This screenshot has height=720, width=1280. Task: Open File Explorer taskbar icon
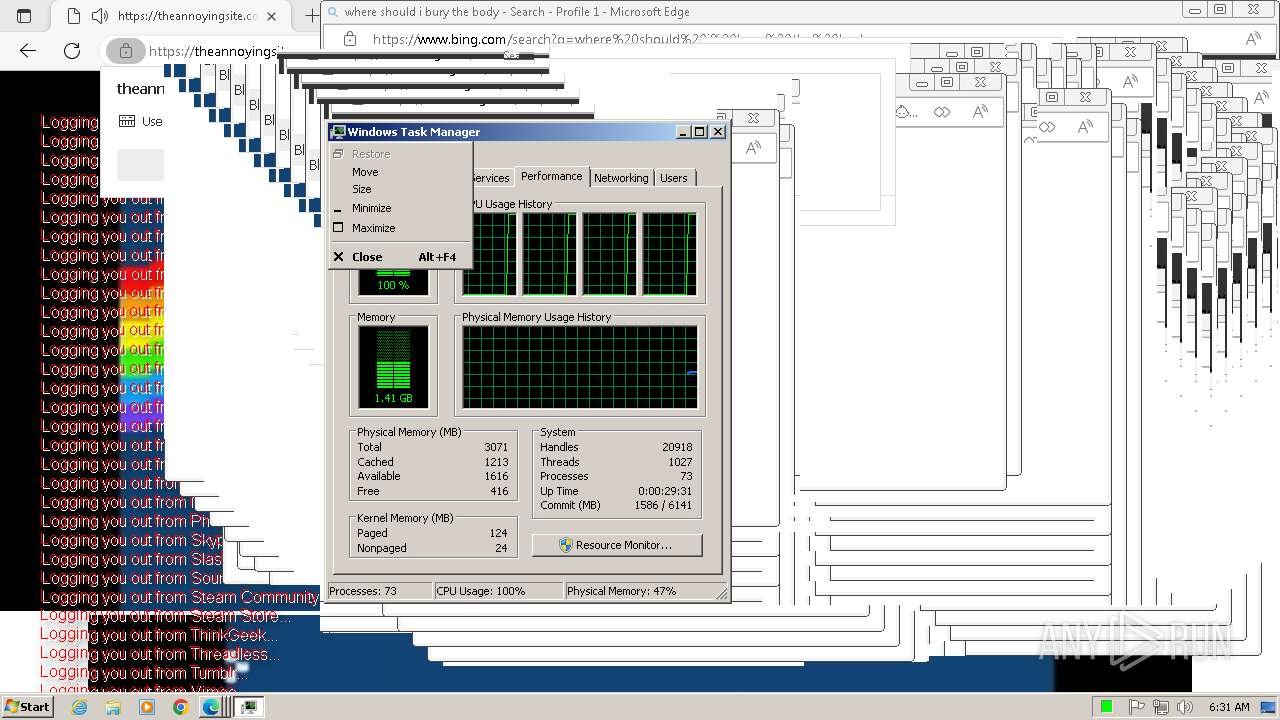point(113,707)
